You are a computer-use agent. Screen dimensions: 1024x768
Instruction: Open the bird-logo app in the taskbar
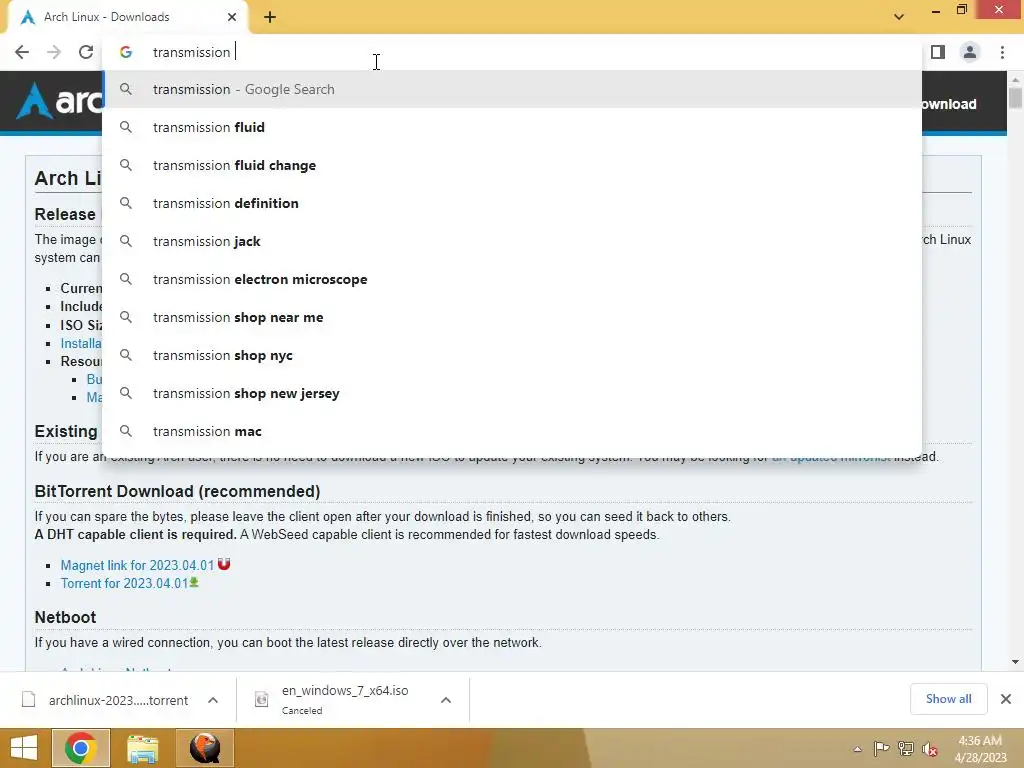pyautogui.click(x=205, y=748)
